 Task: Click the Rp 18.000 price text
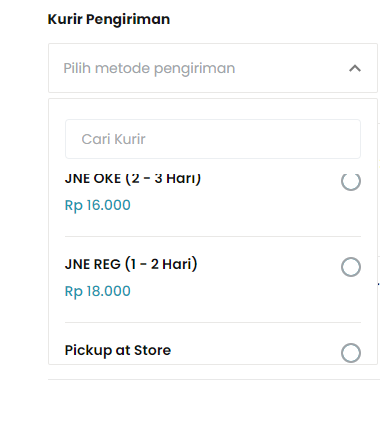(x=97, y=291)
